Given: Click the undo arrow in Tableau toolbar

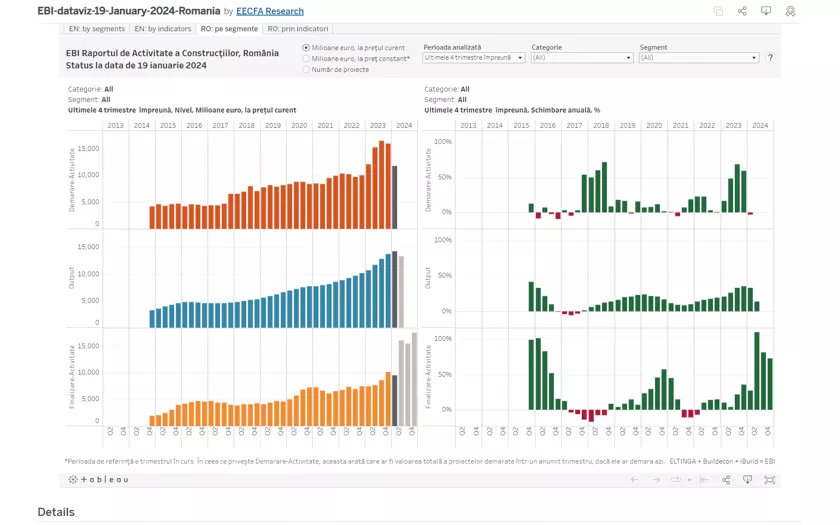Looking at the screenshot, I should tap(634, 479).
